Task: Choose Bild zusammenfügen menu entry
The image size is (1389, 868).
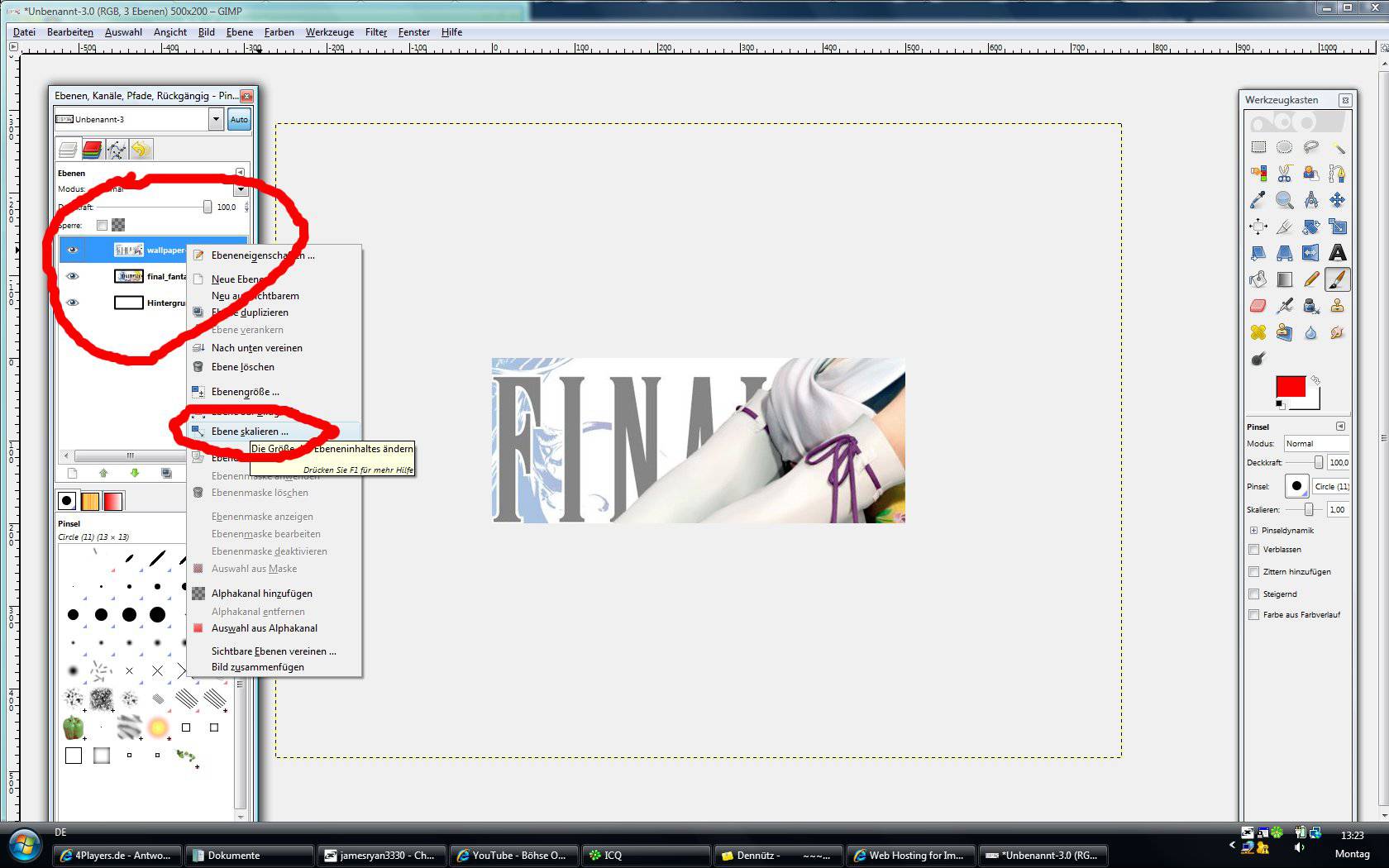Action: (x=274, y=667)
